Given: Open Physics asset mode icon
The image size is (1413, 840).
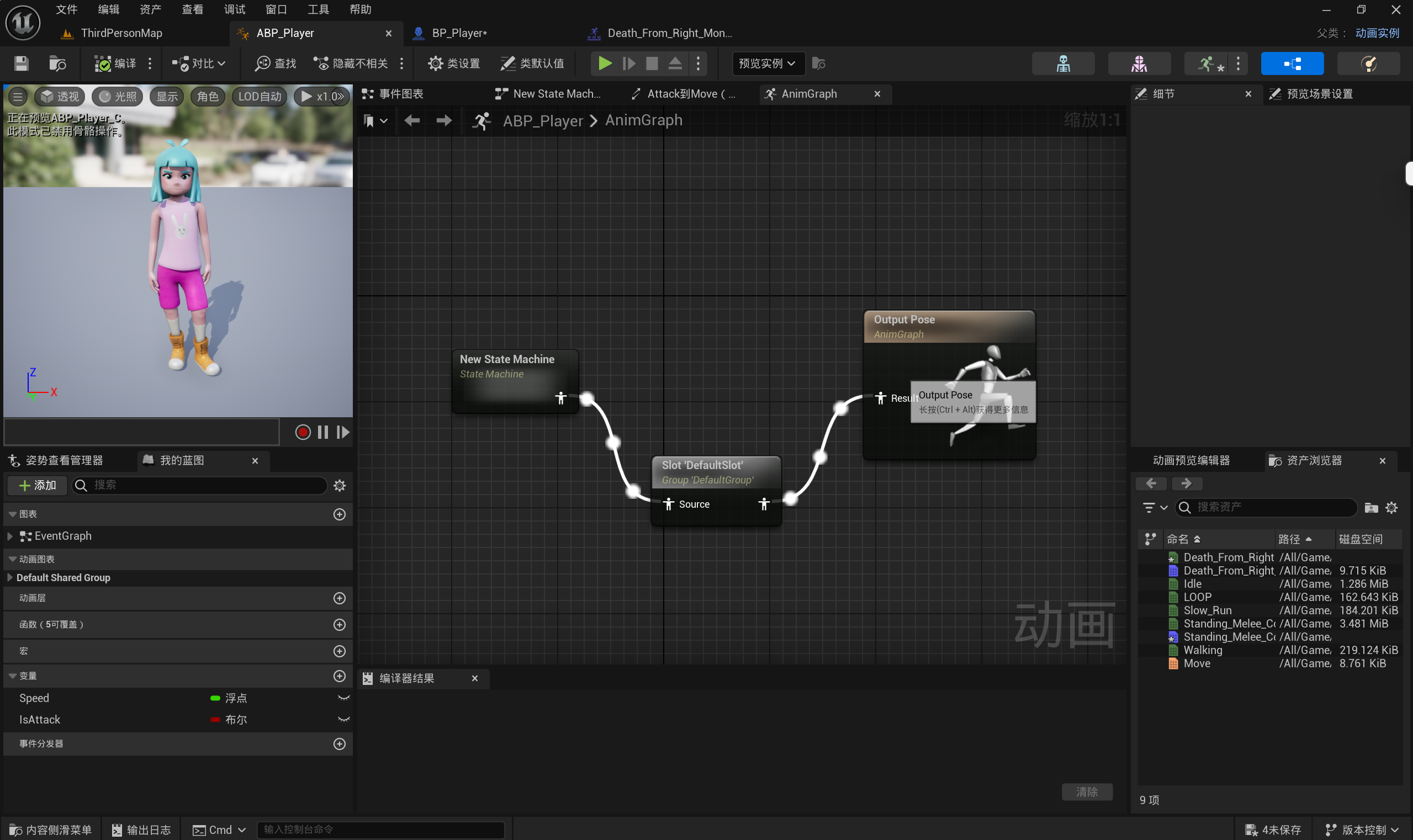Looking at the screenshot, I should pyautogui.click(x=1368, y=63).
